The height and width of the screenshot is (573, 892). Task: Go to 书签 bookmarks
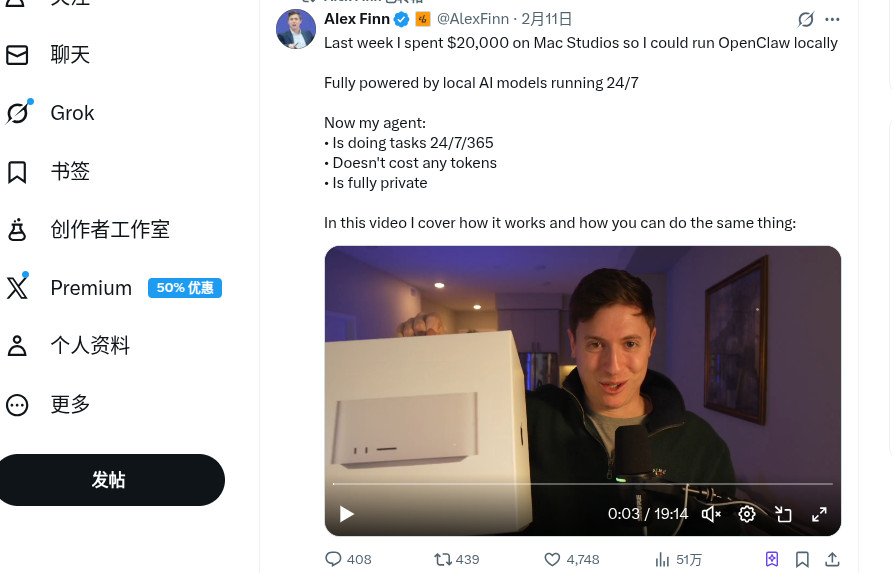pyautogui.click(x=70, y=172)
